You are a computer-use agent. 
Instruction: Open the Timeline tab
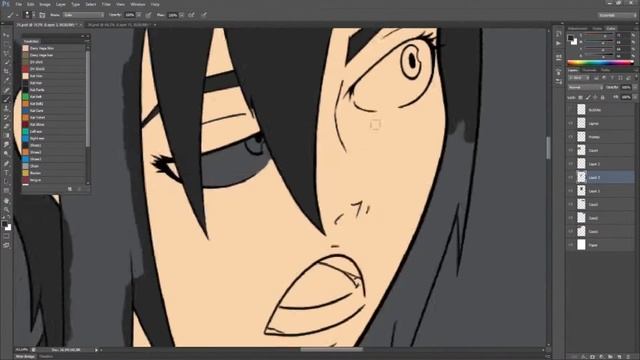[46, 357]
